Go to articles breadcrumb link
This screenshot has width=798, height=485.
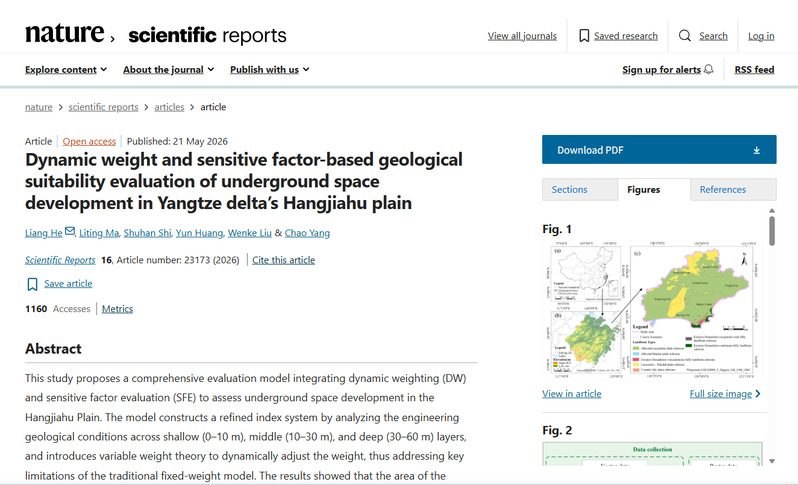169,107
